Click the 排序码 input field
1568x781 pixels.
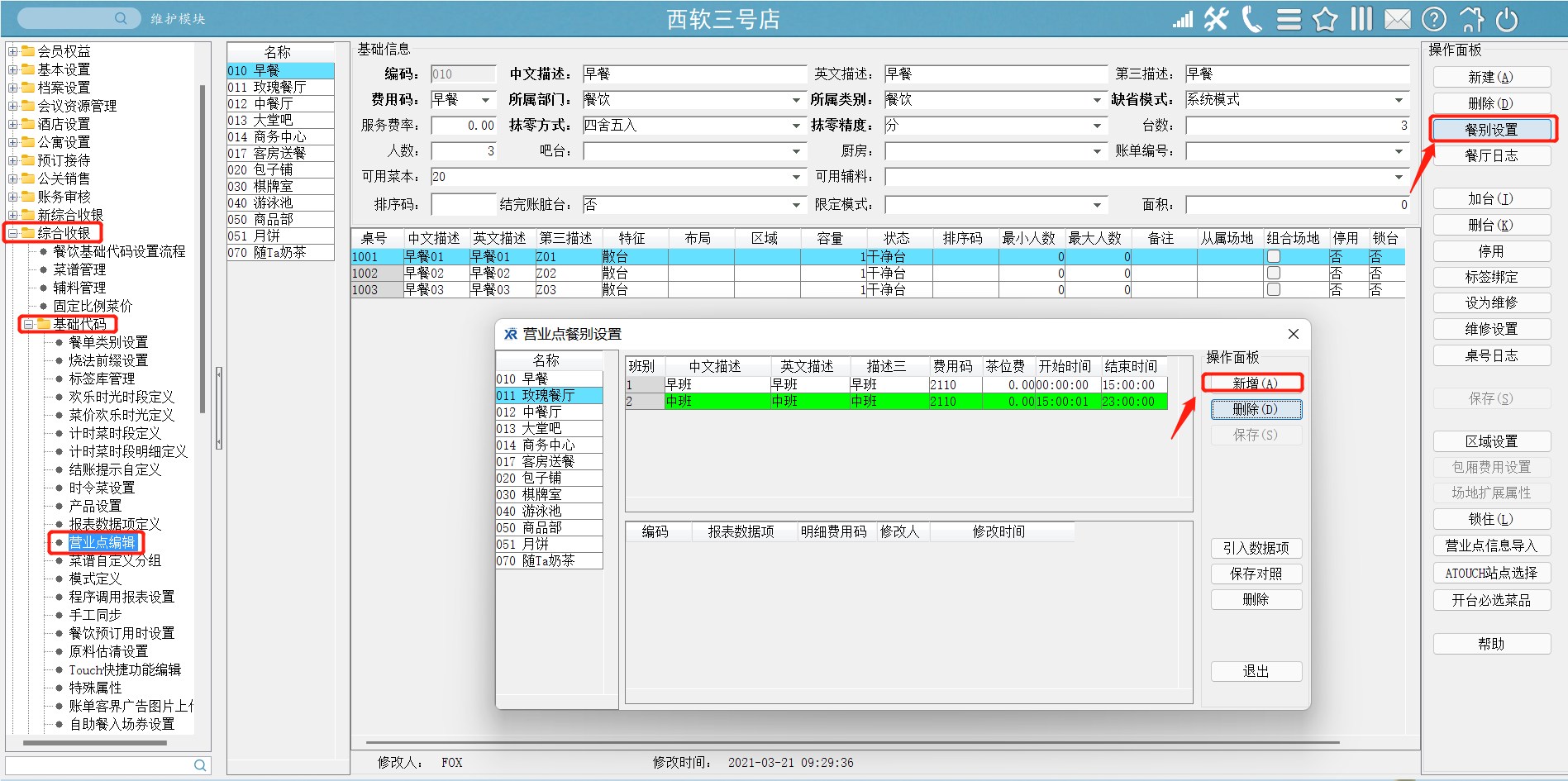coord(463,205)
